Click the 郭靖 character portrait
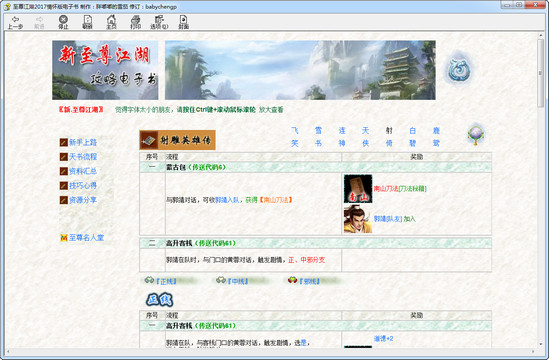549x360 pixels. click(x=358, y=219)
